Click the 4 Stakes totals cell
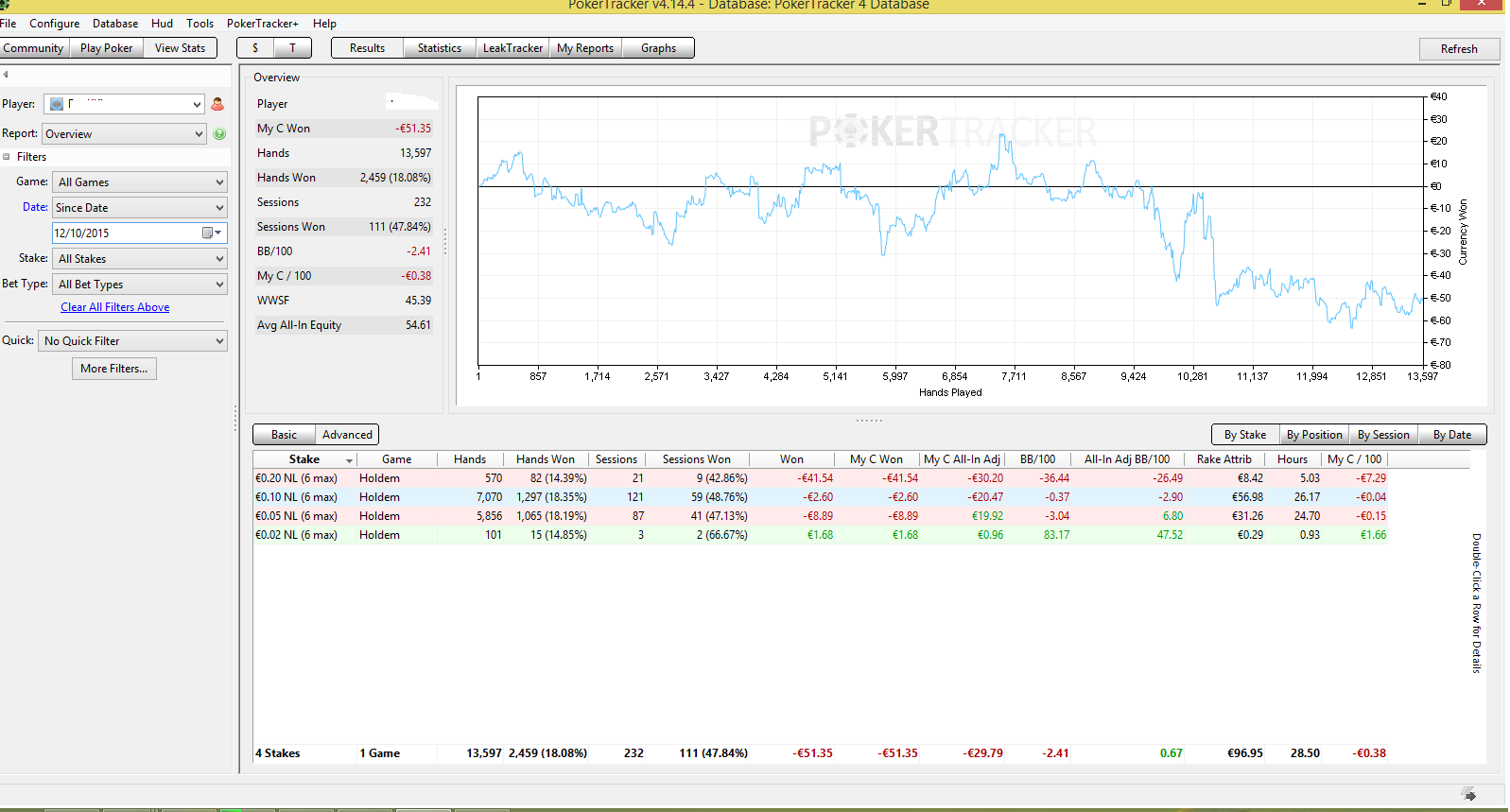This screenshot has width=1510, height=812. (x=278, y=753)
